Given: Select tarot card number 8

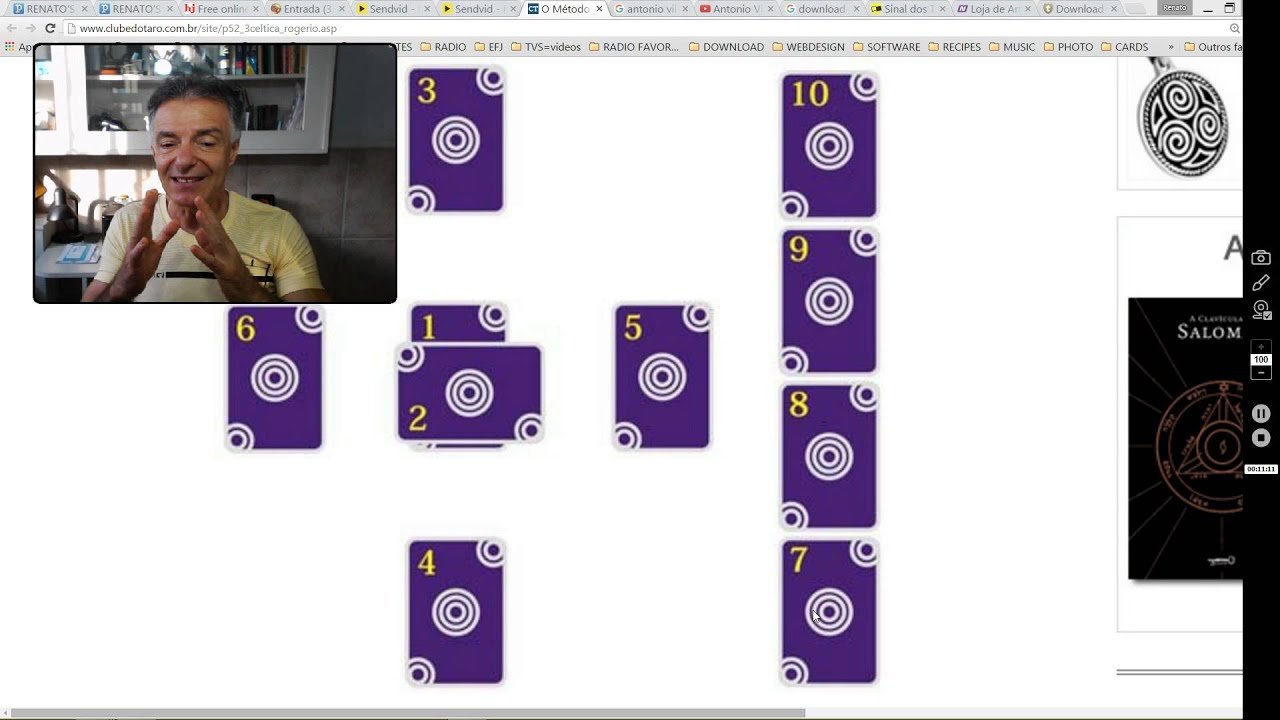Looking at the screenshot, I should point(829,456).
